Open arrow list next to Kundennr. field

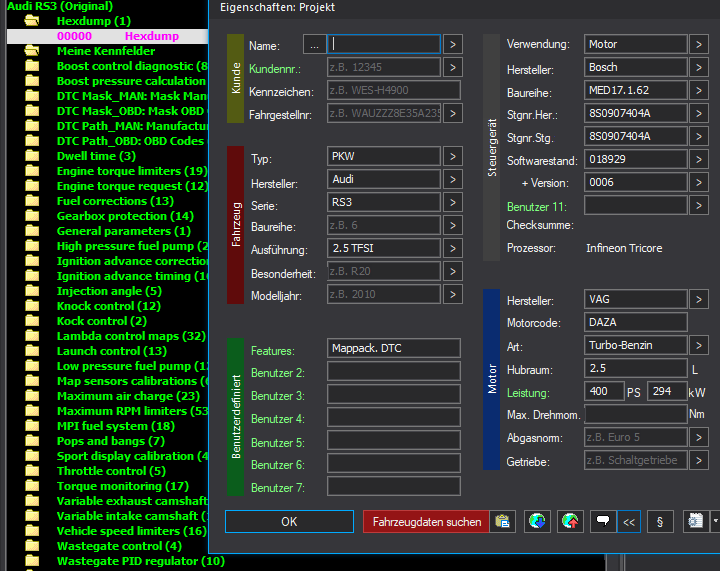point(453,67)
